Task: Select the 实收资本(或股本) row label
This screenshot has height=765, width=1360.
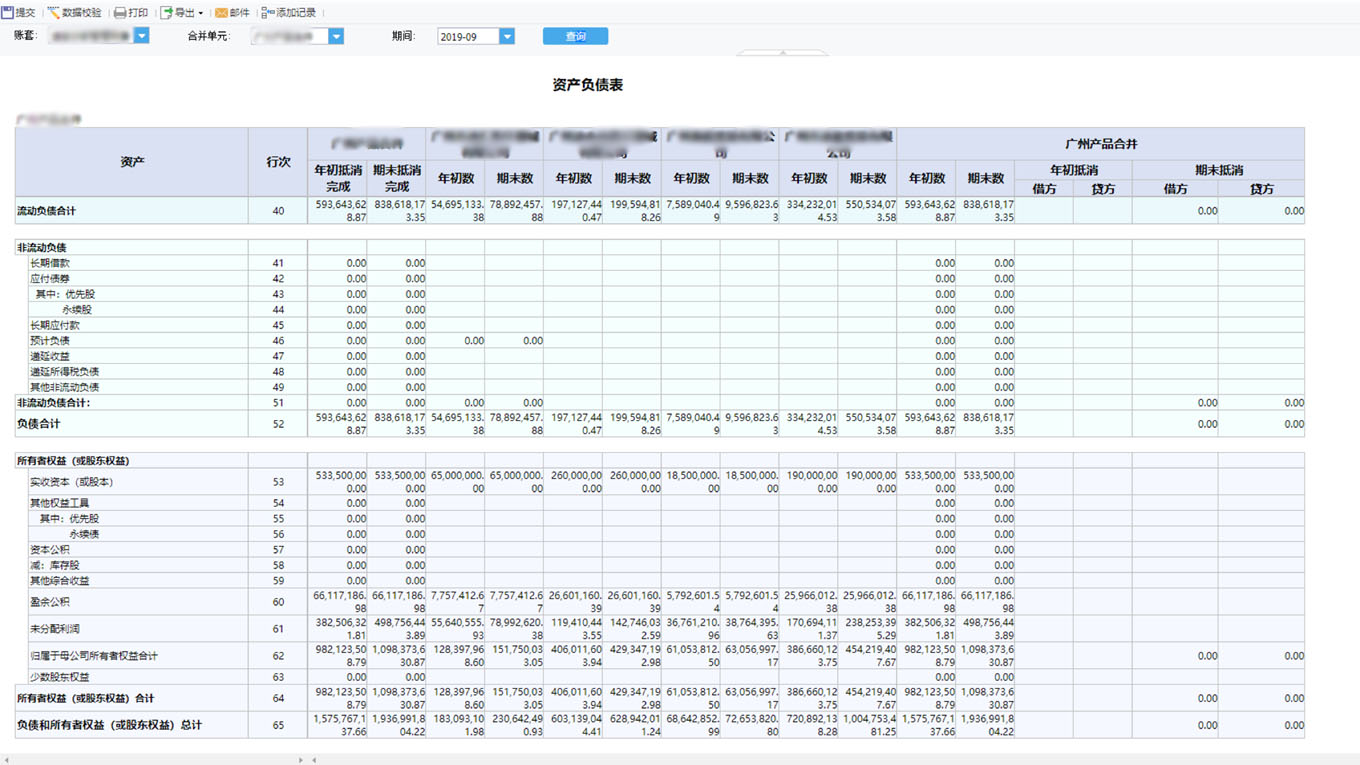Action: (71, 482)
